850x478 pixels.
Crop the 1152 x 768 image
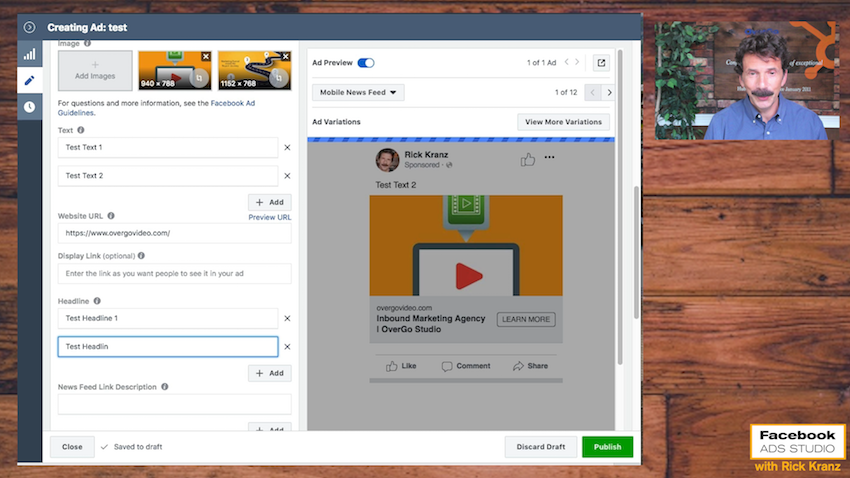coord(279,79)
